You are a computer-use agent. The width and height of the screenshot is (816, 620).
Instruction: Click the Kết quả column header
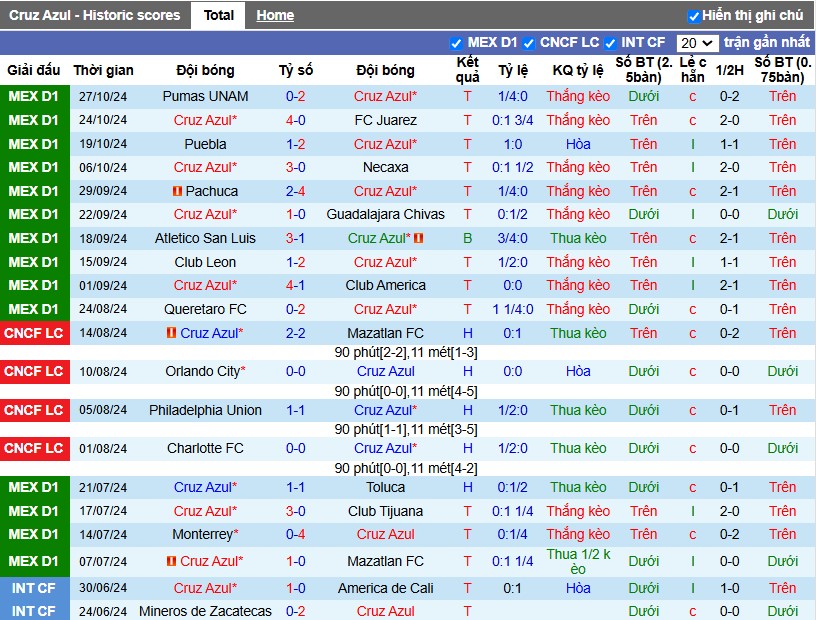(x=467, y=70)
